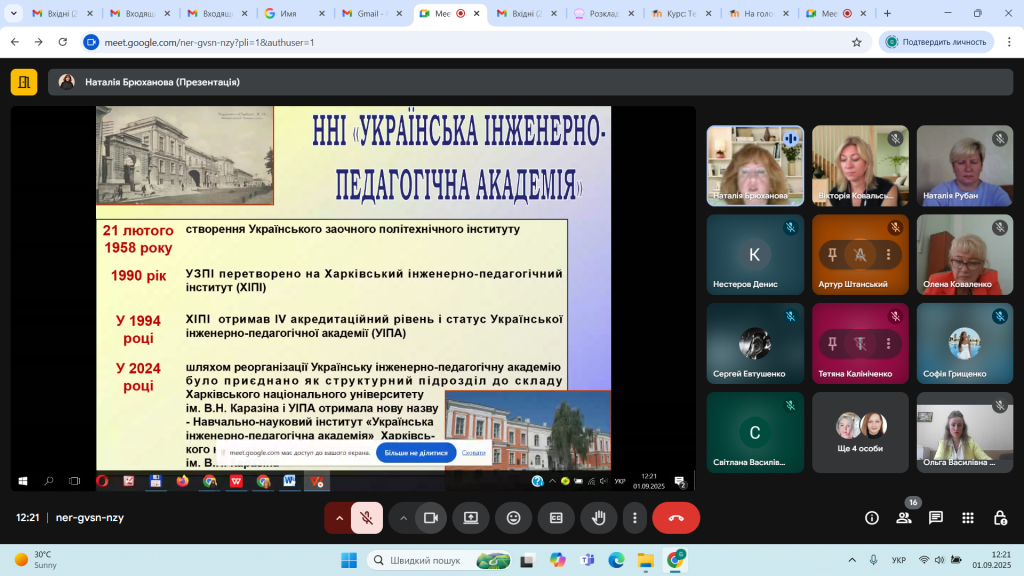Show the participants list icon

coord(904,518)
